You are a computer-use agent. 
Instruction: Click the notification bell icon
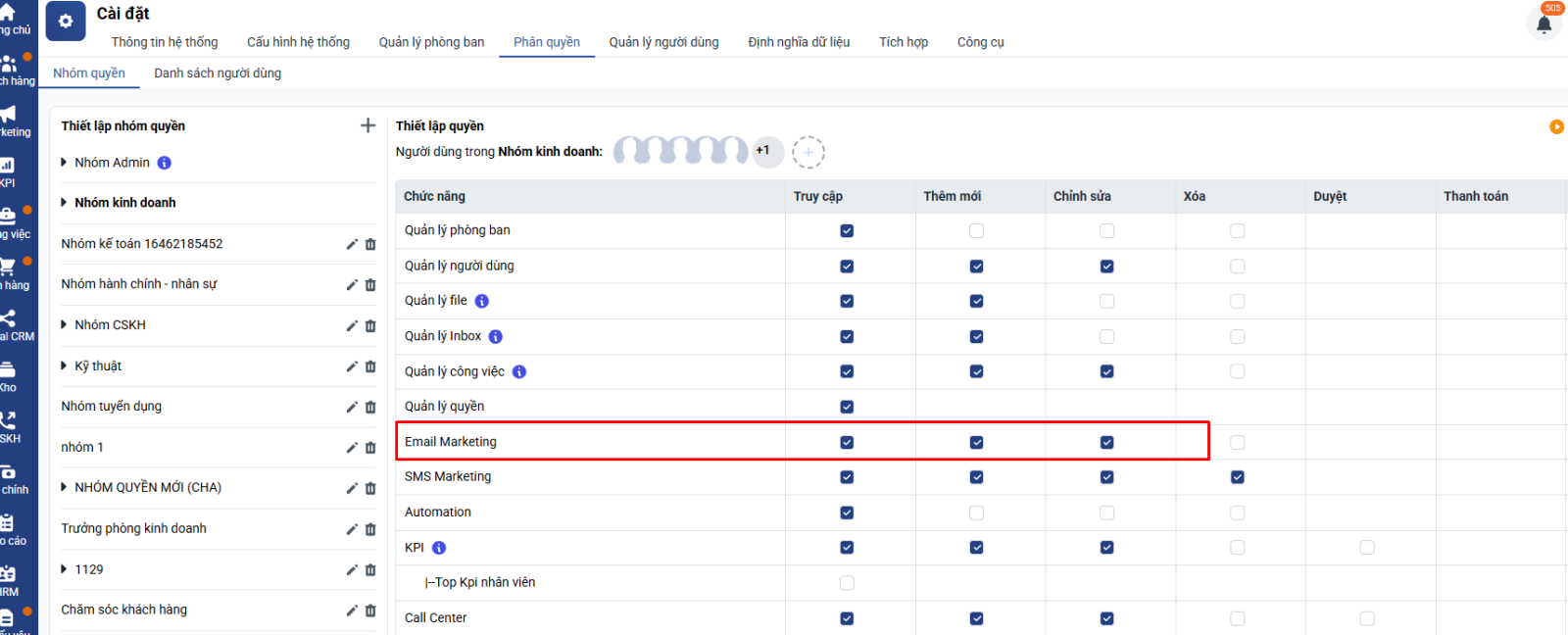pyautogui.click(x=1543, y=24)
